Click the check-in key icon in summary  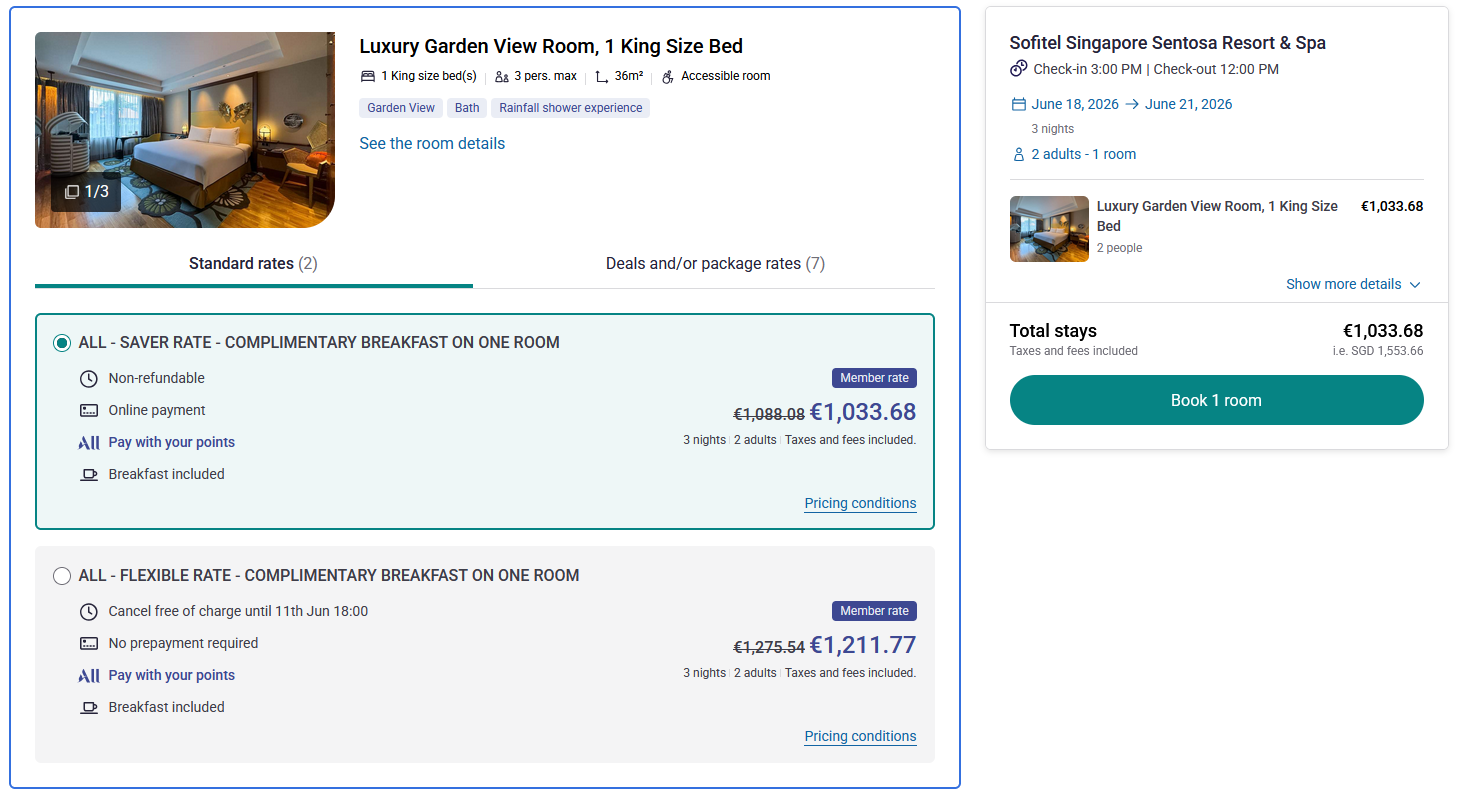click(x=1019, y=69)
